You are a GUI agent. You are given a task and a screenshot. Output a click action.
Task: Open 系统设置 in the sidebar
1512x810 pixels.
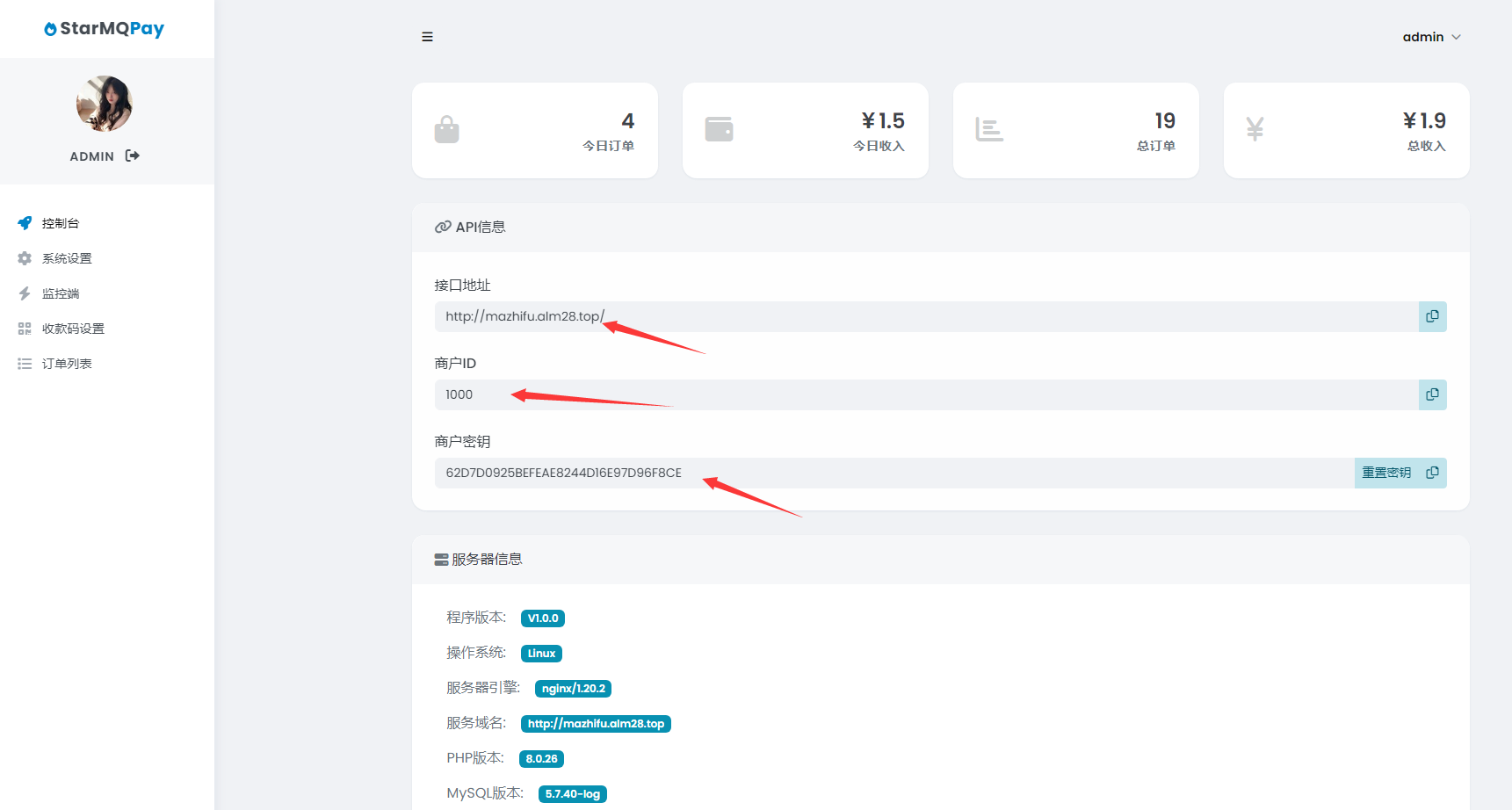pos(66,258)
